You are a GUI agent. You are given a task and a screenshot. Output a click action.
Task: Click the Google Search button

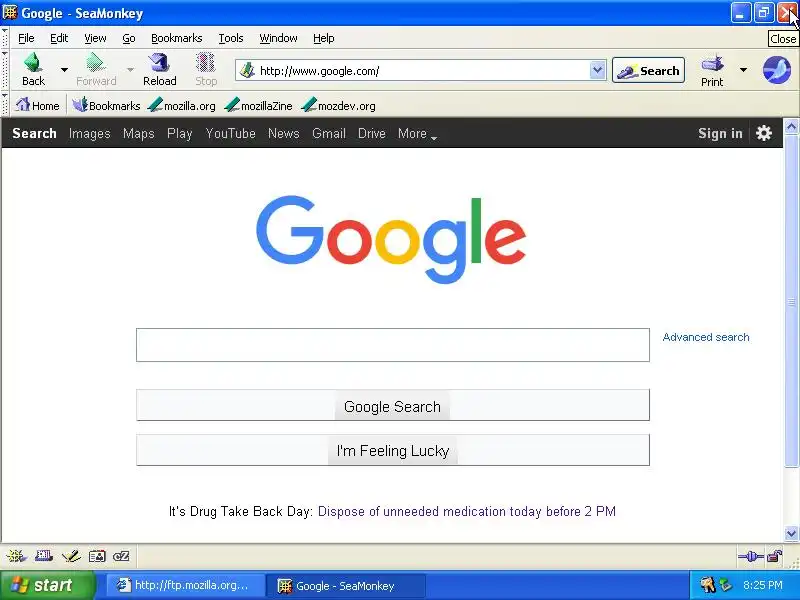(393, 406)
